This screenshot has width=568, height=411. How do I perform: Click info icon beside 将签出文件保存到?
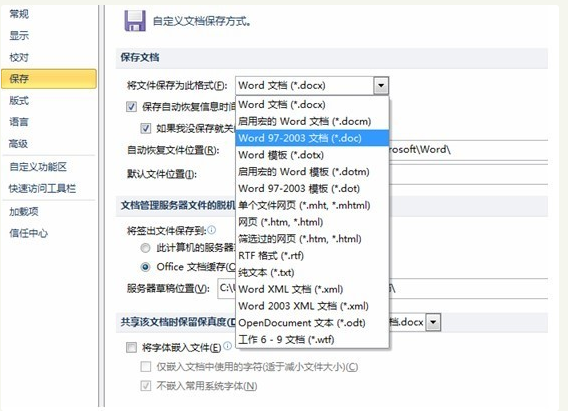point(212,230)
